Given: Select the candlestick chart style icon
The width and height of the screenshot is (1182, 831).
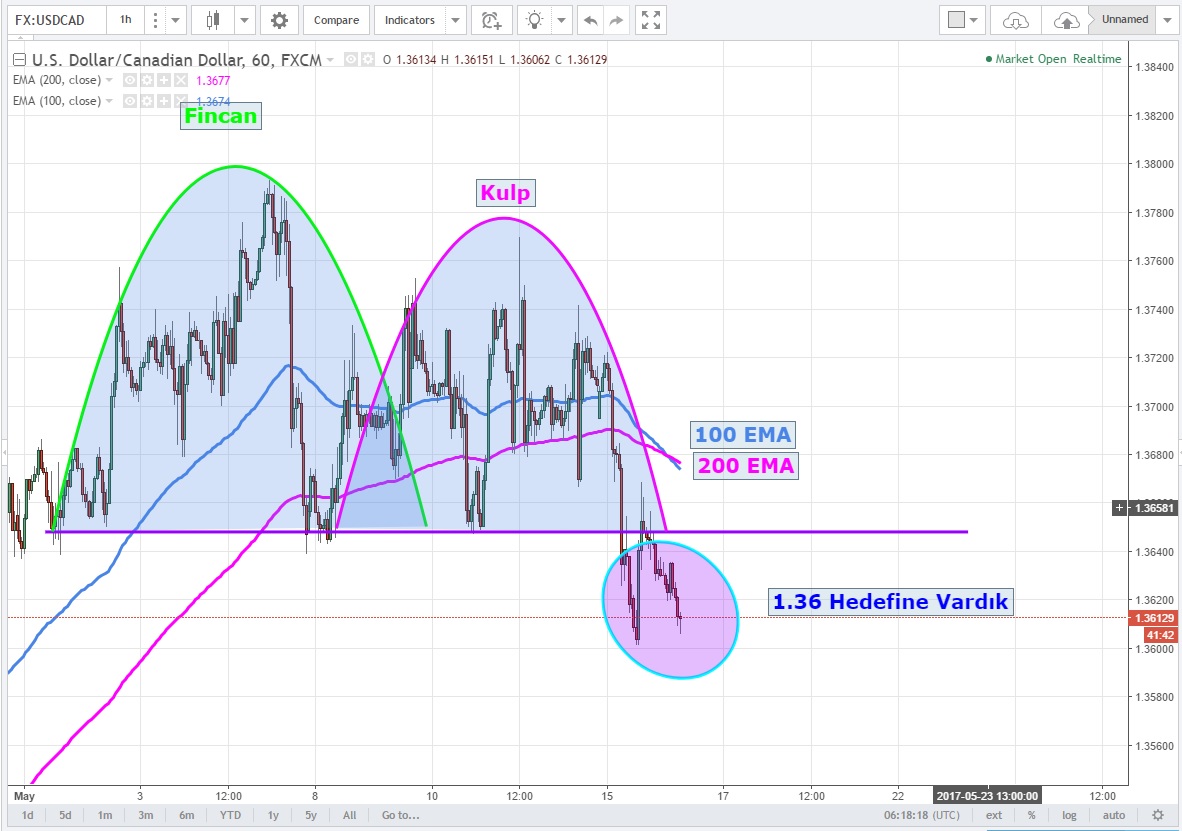Looking at the screenshot, I should [x=211, y=20].
